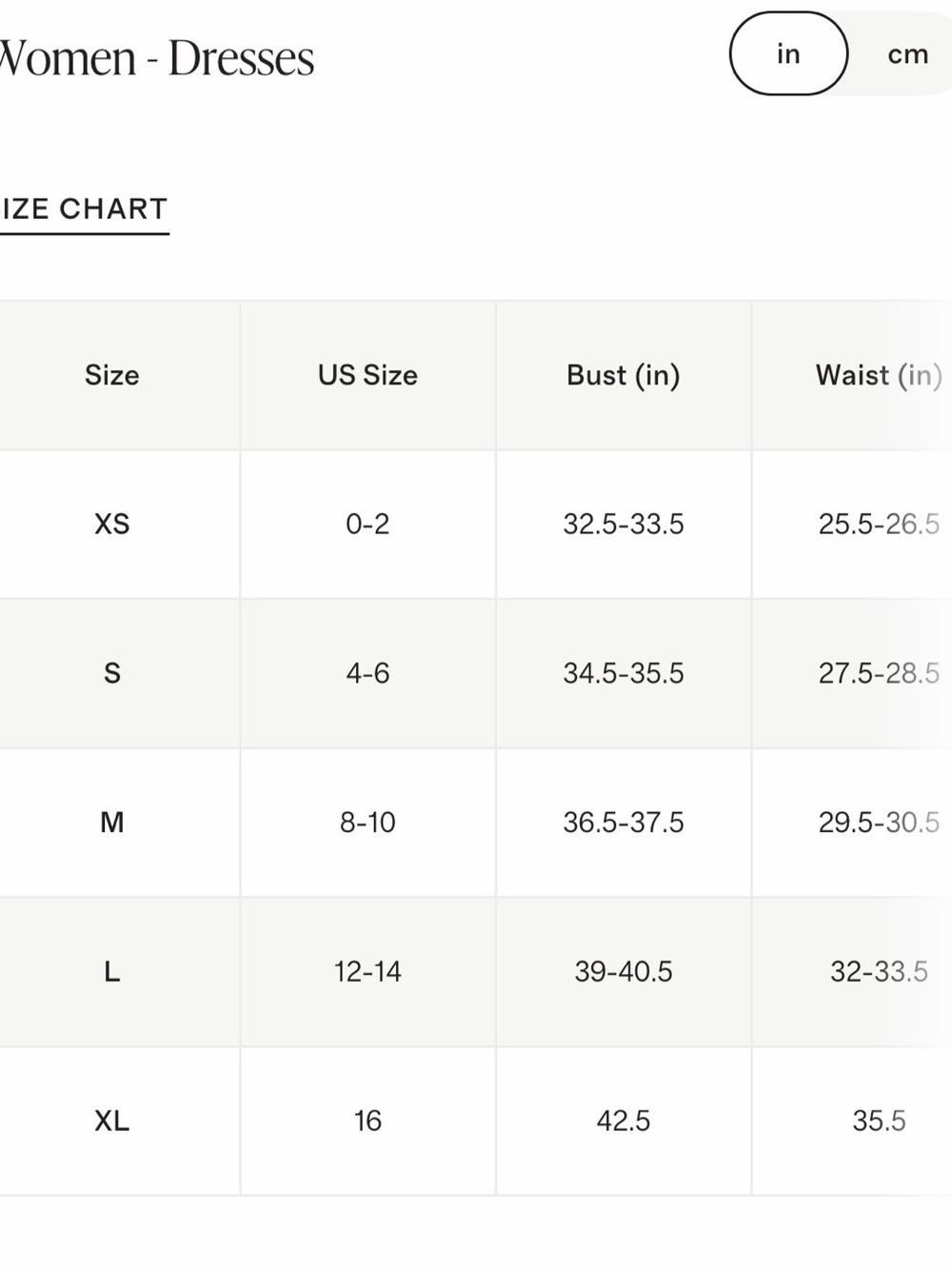Image resolution: width=952 pixels, height=1269 pixels.
Task: Click the waist 35.5 cell
Action: click(x=879, y=1120)
